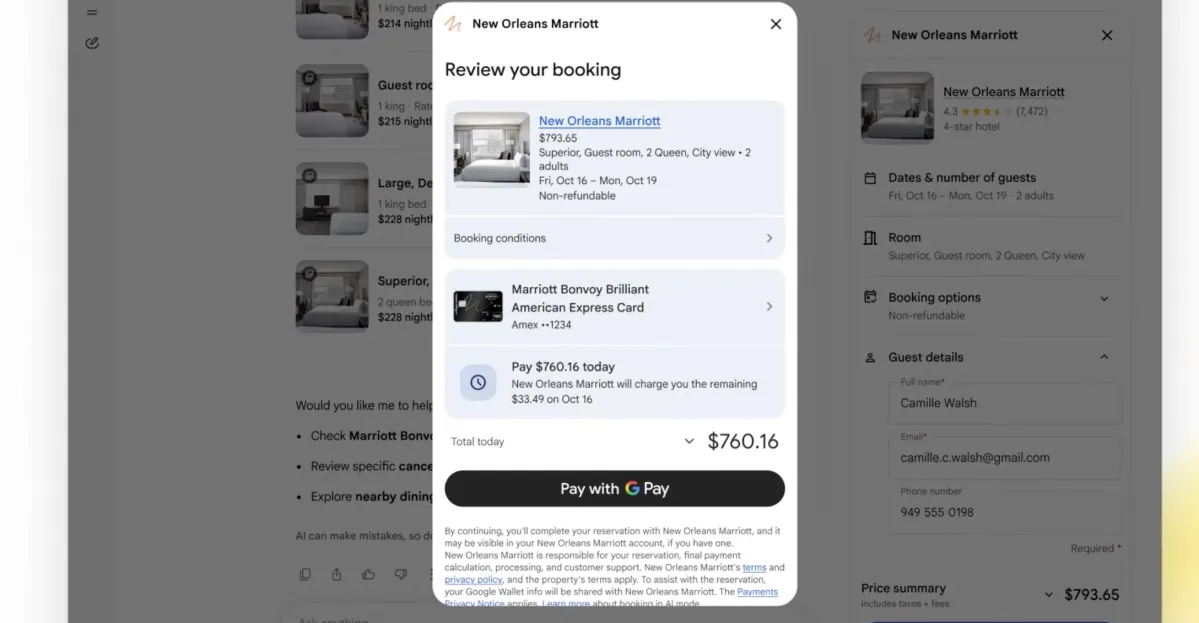
Task: Open the hamburger menu icon
Action: pyautogui.click(x=92, y=12)
